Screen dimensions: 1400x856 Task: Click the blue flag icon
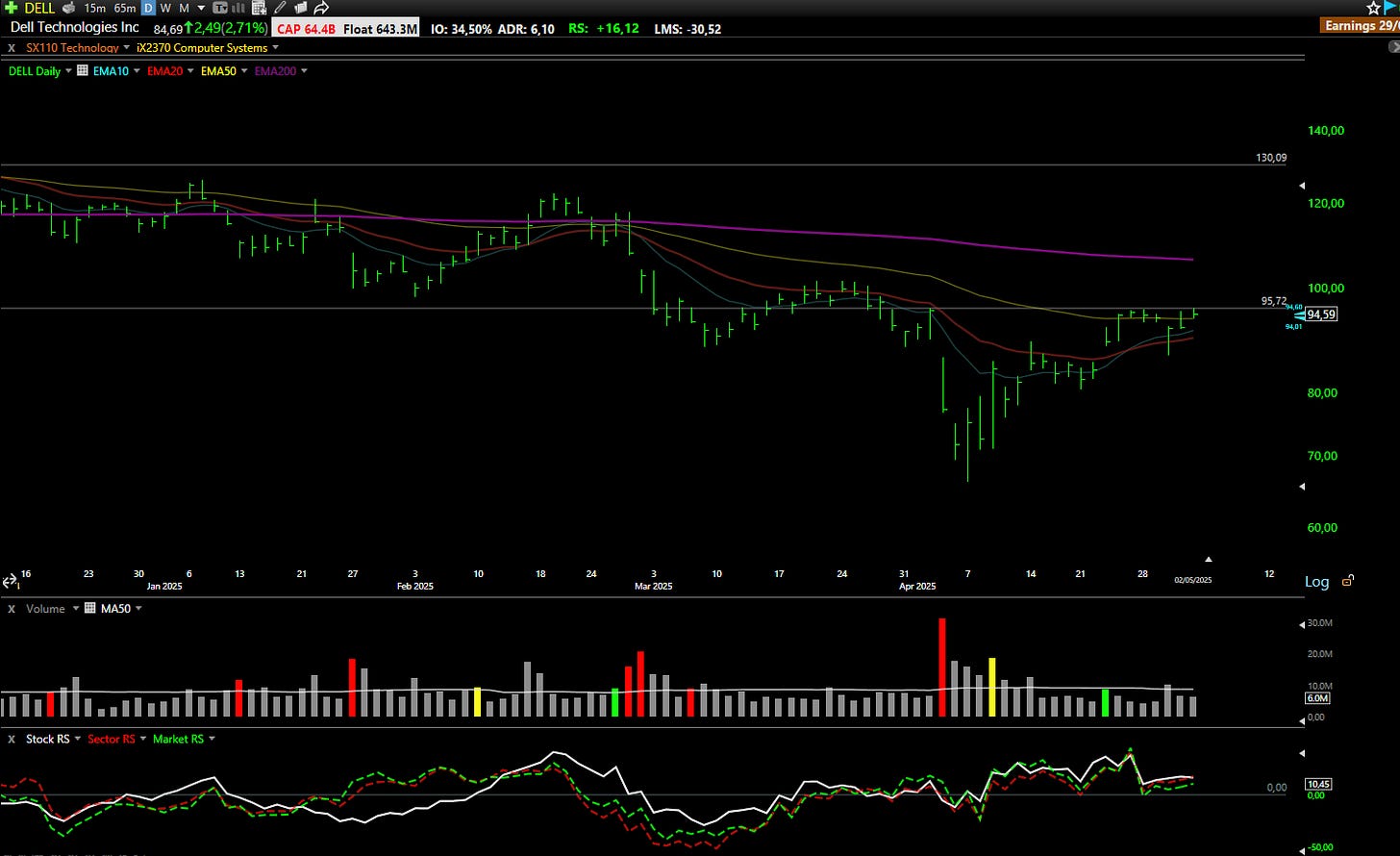1390,7
